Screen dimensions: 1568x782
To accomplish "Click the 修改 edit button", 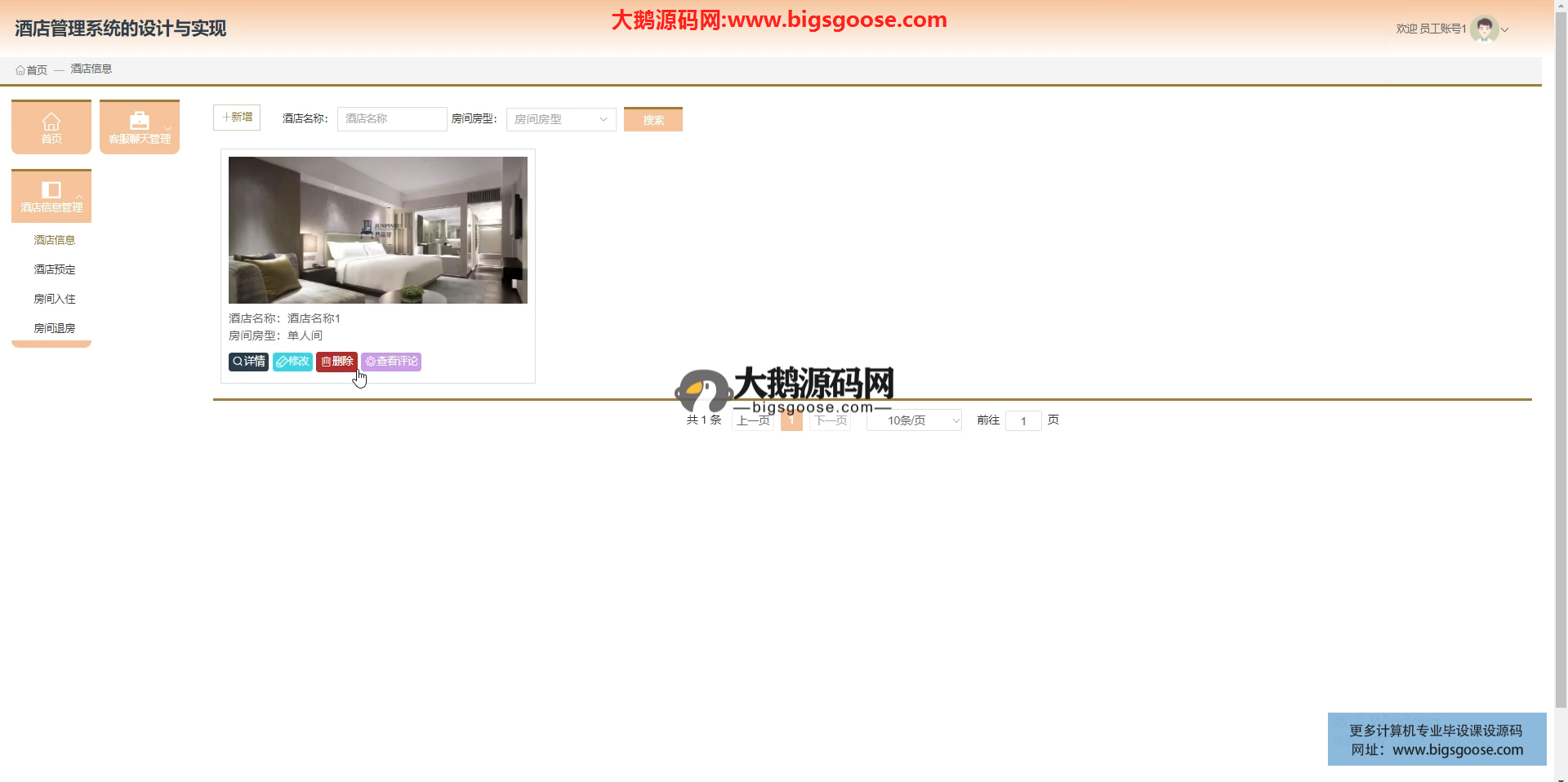I will click(x=292, y=362).
